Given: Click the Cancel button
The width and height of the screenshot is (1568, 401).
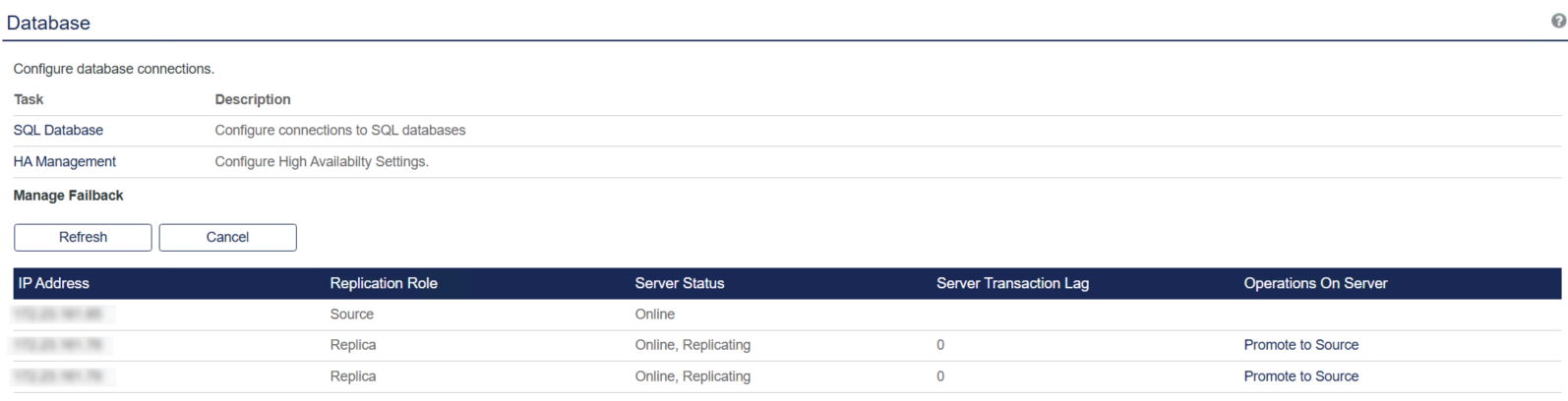Looking at the screenshot, I should coord(227,238).
